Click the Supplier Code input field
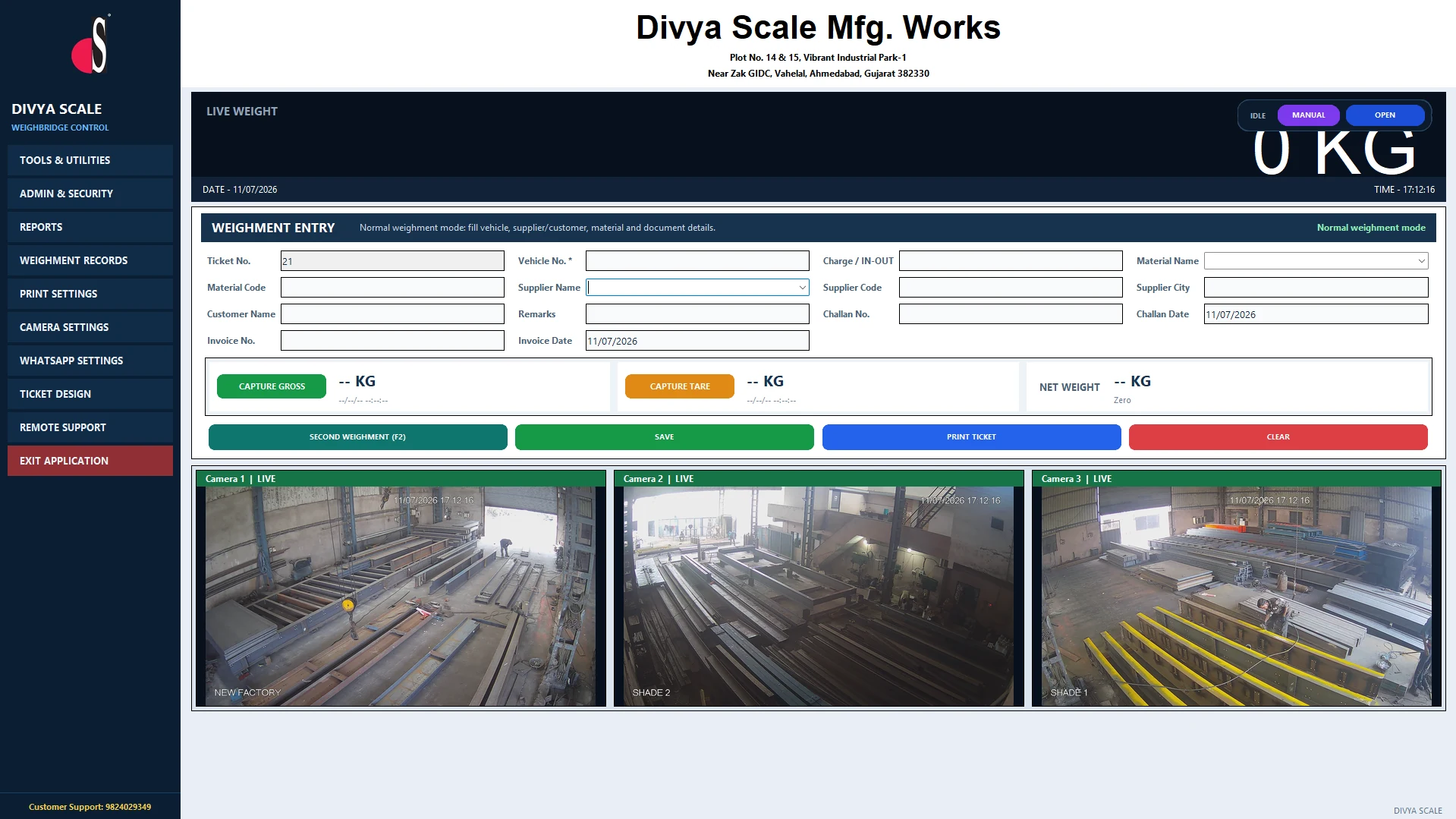This screenshot has width=1456, height=819. [x=1011, y=288]
